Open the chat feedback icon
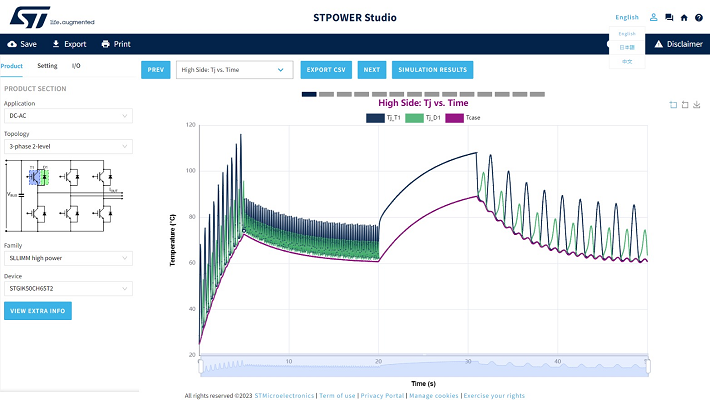The width and height of the screenshot is (710, 400). pos(669,17)
